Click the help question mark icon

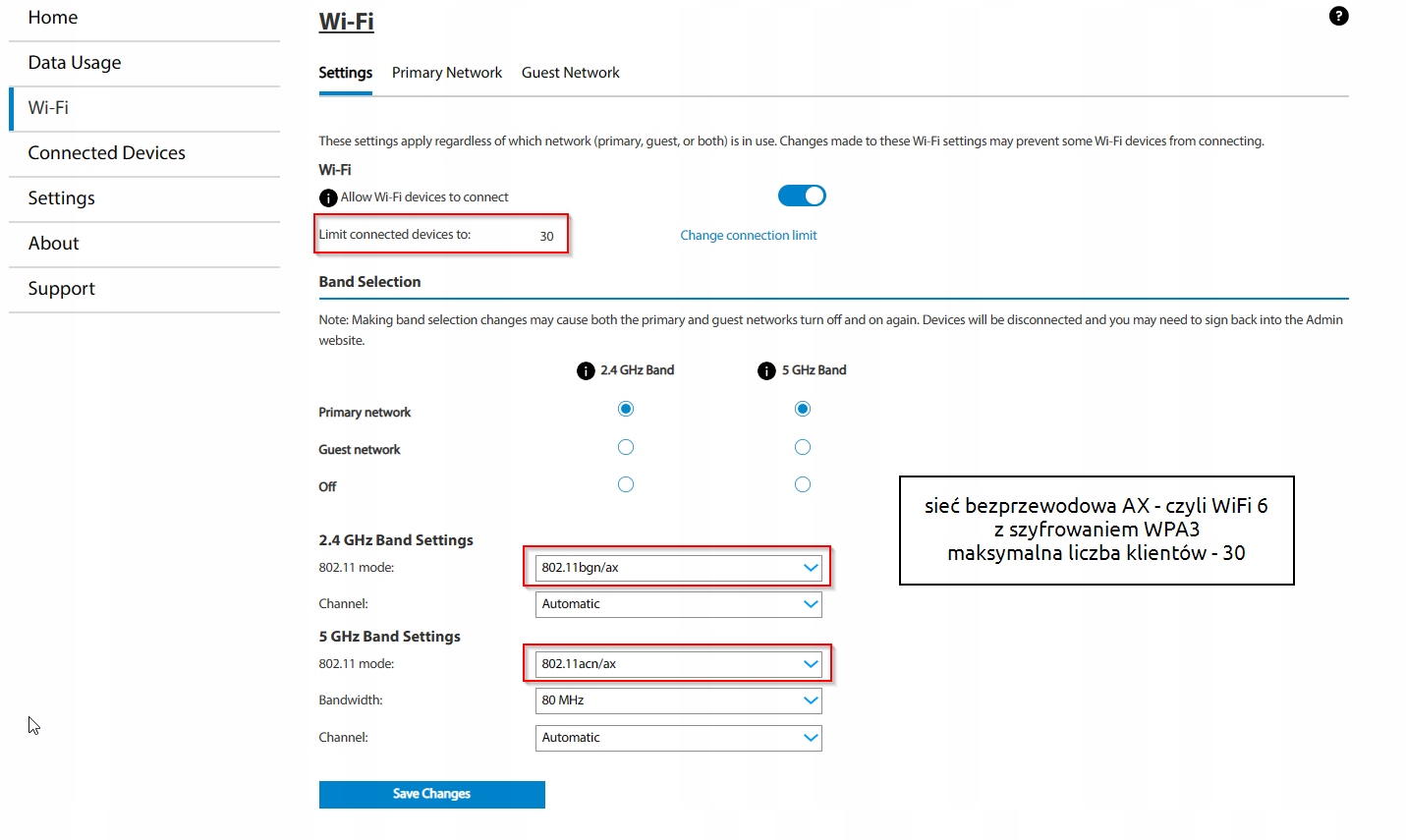point(1338,16)
